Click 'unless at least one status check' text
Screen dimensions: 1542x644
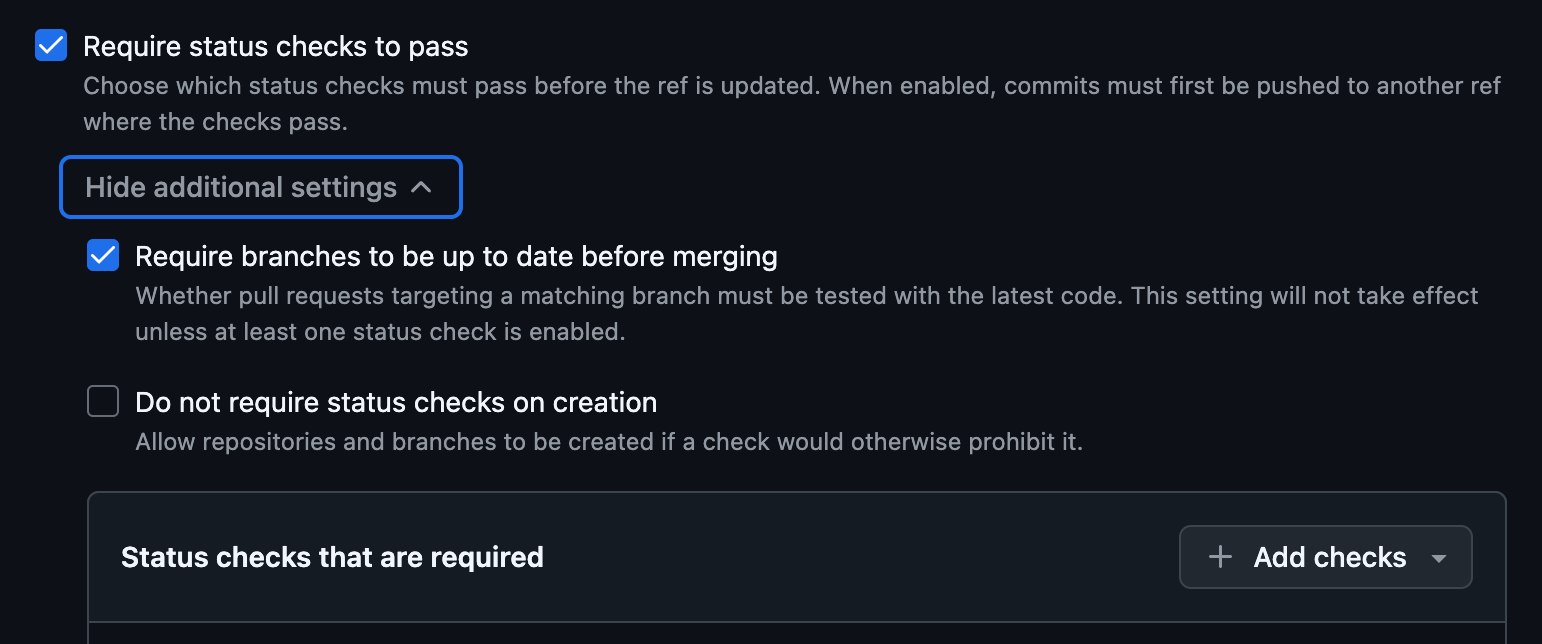pos(380,332)
